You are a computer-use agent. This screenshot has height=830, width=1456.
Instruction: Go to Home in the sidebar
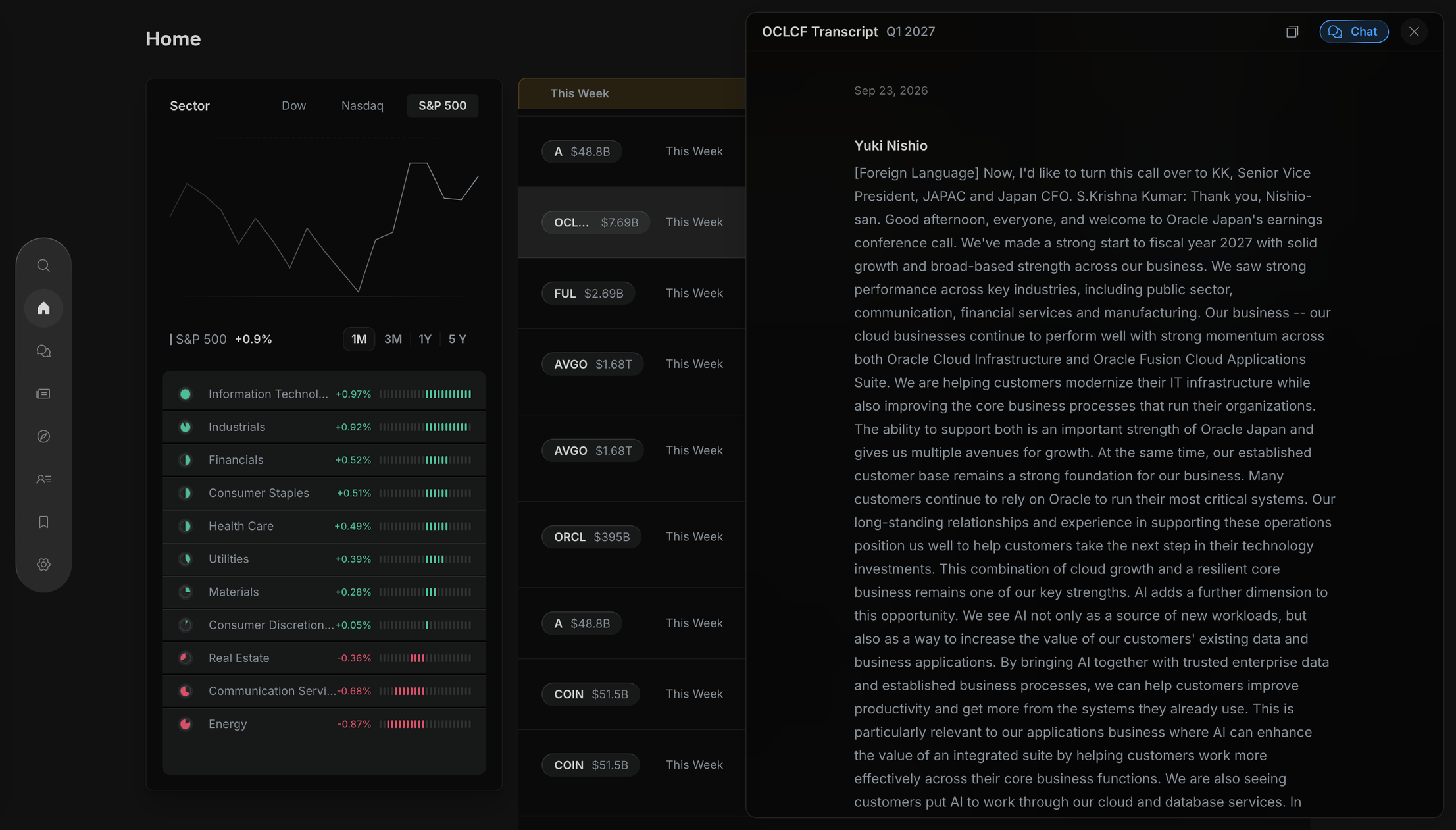pos(43,308)
